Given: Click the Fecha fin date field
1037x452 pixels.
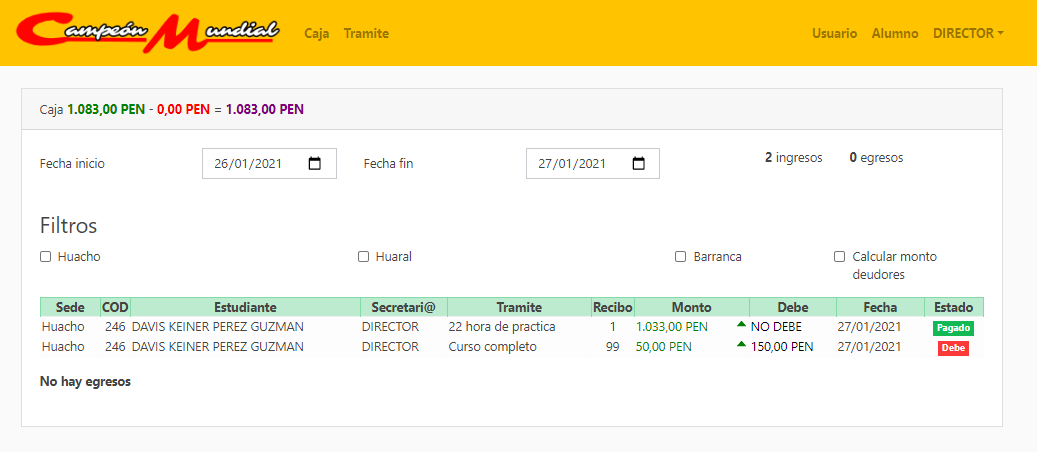Looking at the screenshot, I should point(579,164).
